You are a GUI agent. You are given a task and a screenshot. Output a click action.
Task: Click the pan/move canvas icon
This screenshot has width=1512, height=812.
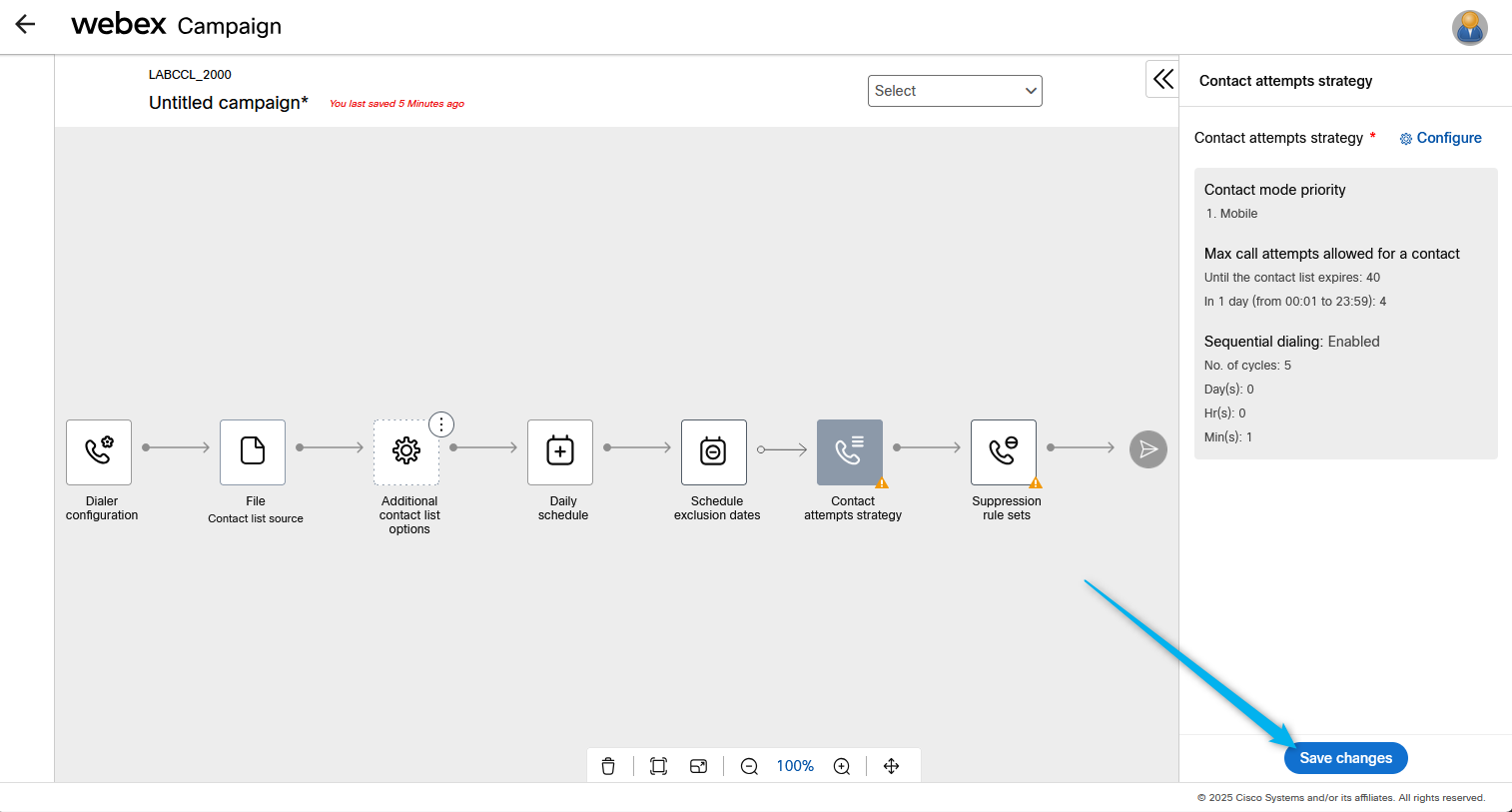pyautogui.click(x=892, y=766)
